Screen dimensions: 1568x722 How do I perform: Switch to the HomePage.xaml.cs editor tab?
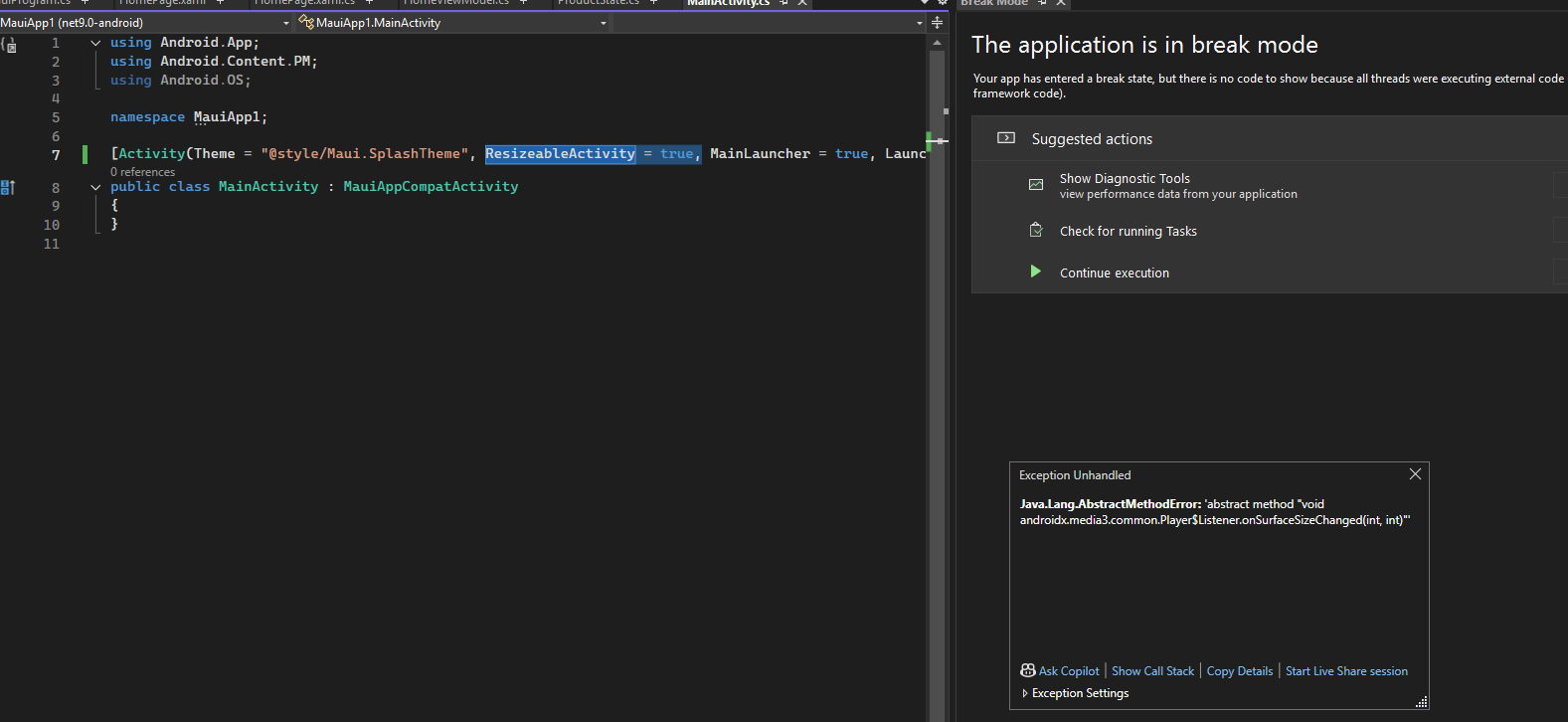point(303,3)
